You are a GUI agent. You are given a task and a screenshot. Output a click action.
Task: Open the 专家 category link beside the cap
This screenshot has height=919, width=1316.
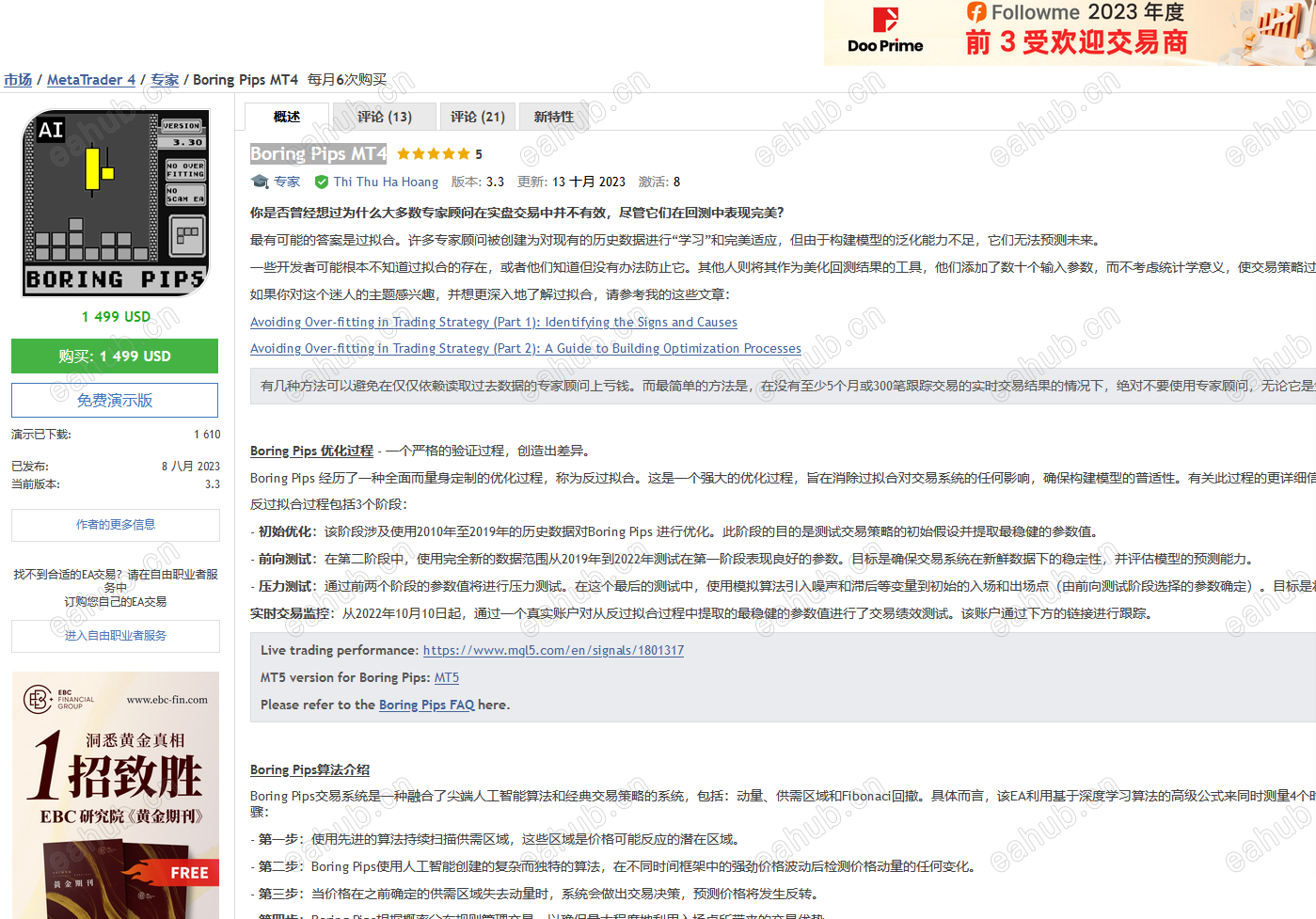(x=287, y=182)
